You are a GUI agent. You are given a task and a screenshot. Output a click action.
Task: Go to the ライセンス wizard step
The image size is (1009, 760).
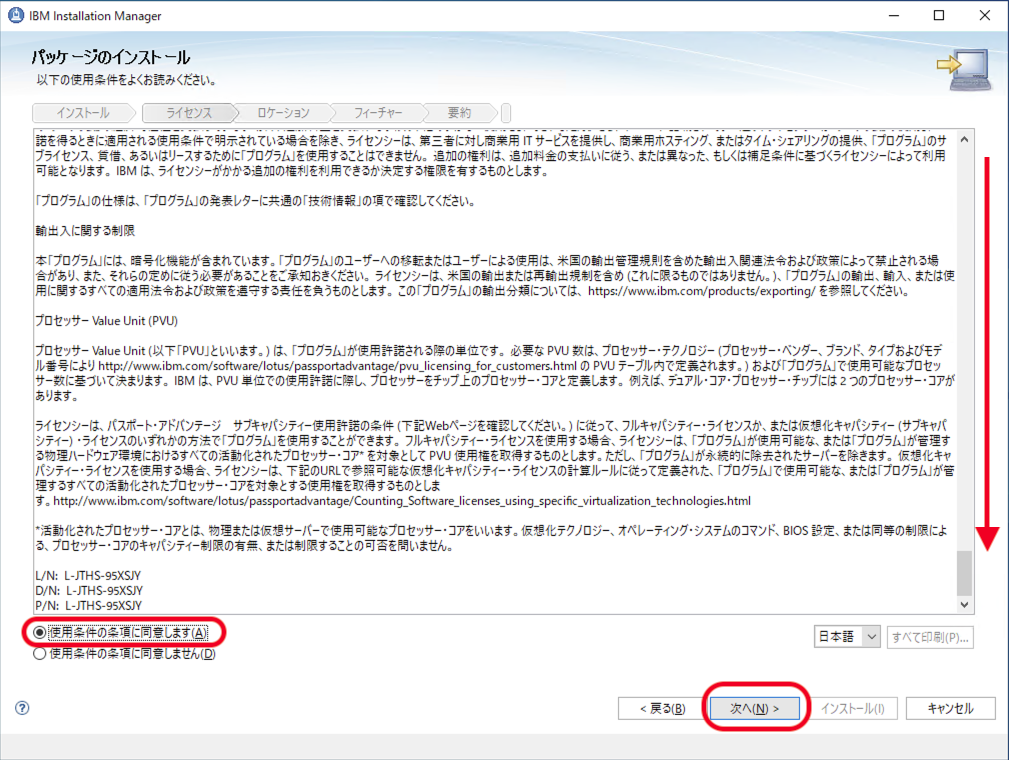pyautogui.click(x=189, y=113)
